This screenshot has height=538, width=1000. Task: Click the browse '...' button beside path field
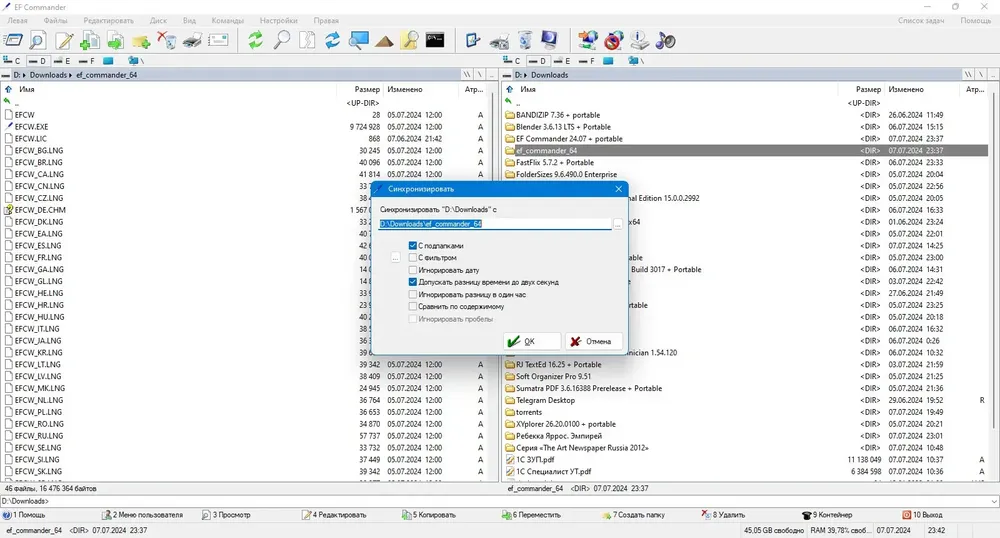[617, 224]
